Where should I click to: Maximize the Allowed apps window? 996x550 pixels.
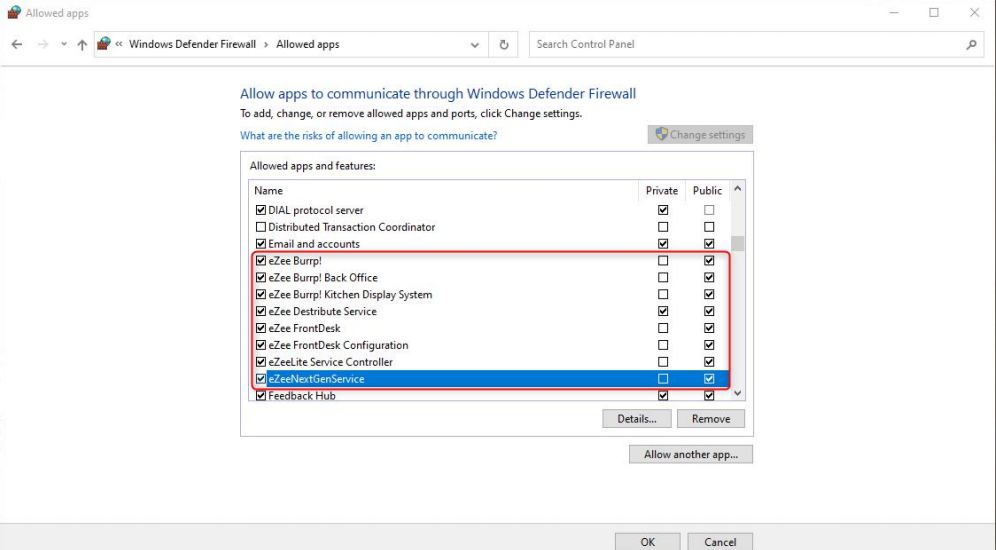pos(934,13)
